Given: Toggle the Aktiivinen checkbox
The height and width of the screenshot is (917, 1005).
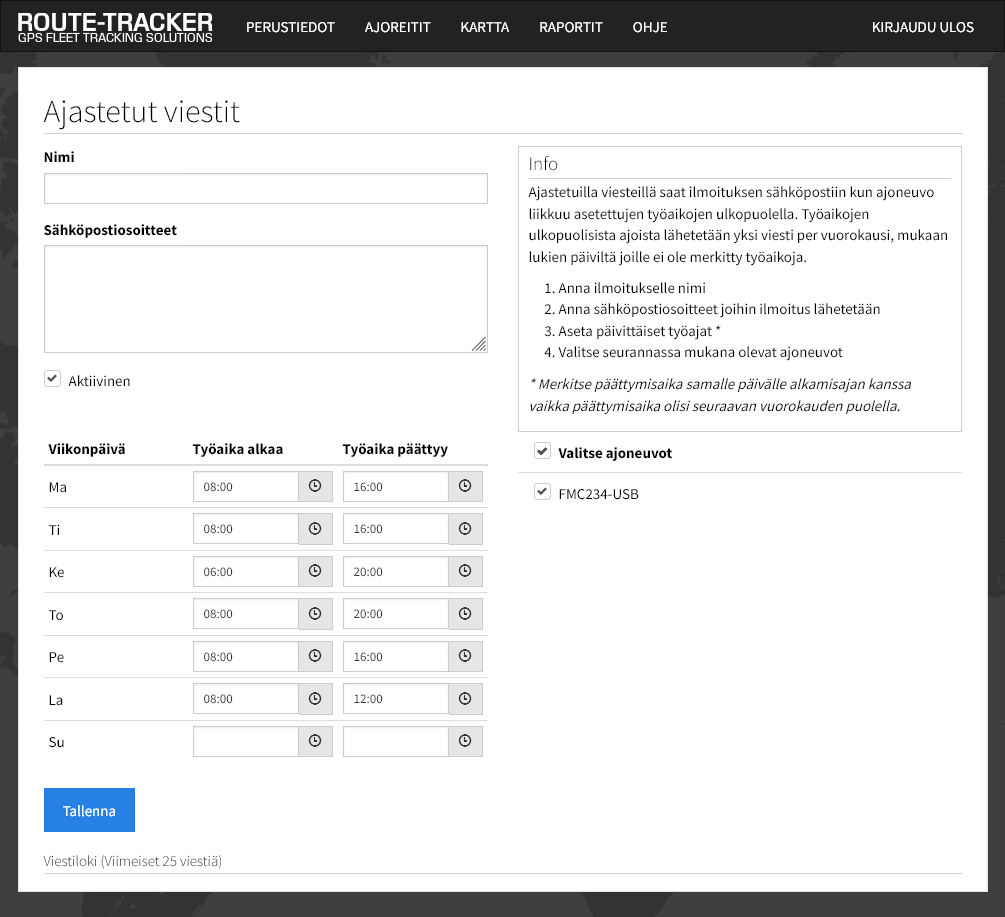Looking at the screenshot, I should [53, 380].
